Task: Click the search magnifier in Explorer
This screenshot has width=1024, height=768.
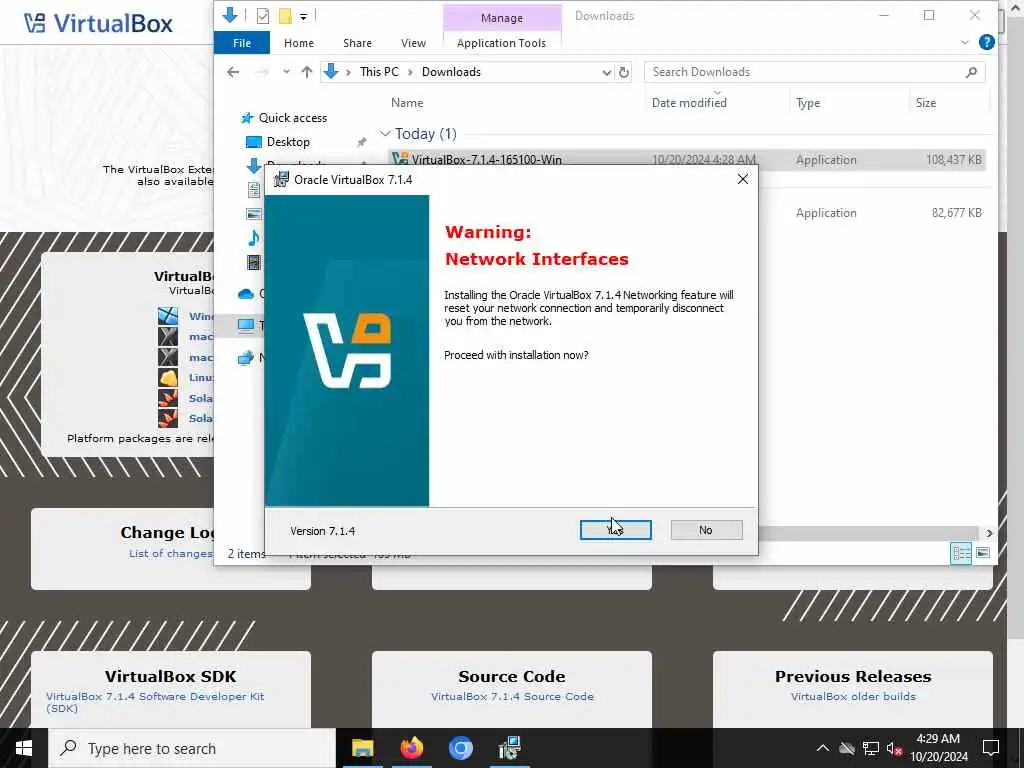Action: pos(971,72)
